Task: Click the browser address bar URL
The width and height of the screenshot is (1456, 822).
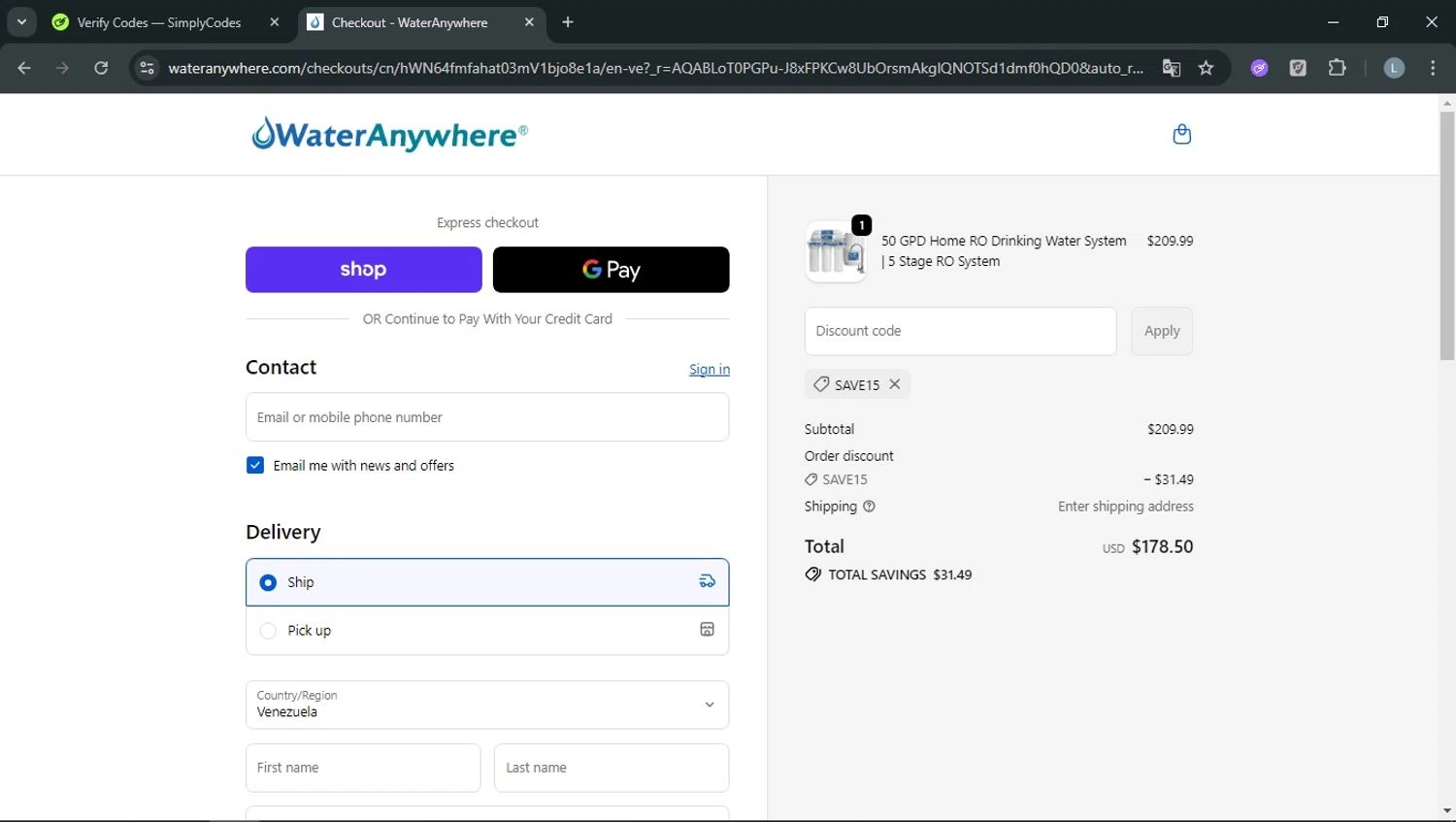Action: (x=655, y=68)
